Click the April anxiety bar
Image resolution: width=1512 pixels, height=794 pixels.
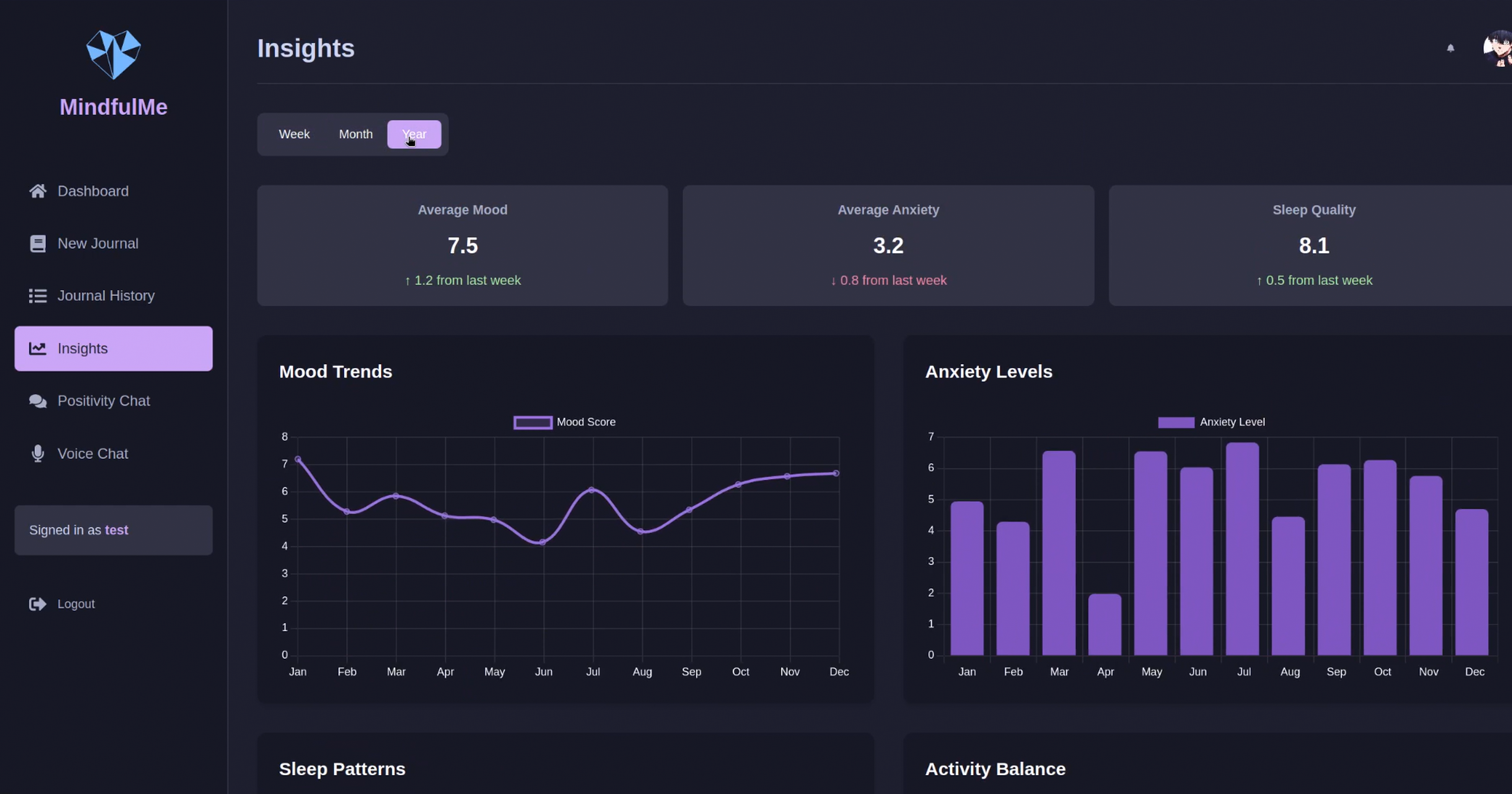tap(1104, 624)
